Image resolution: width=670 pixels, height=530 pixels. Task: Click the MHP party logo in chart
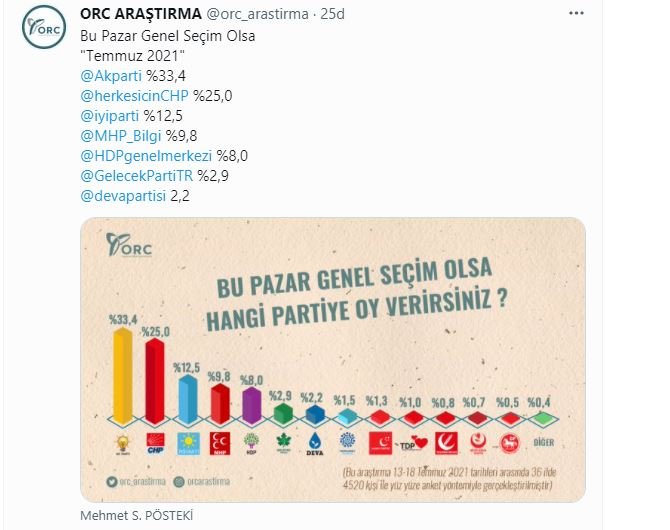click(x=220, y=443)
